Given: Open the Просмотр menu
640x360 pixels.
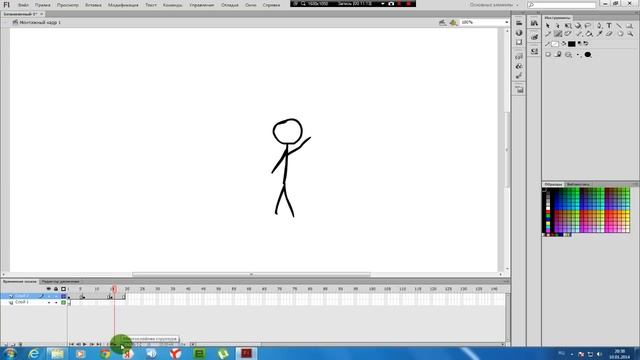Looking at the screenshot, I should click(68, 5).
